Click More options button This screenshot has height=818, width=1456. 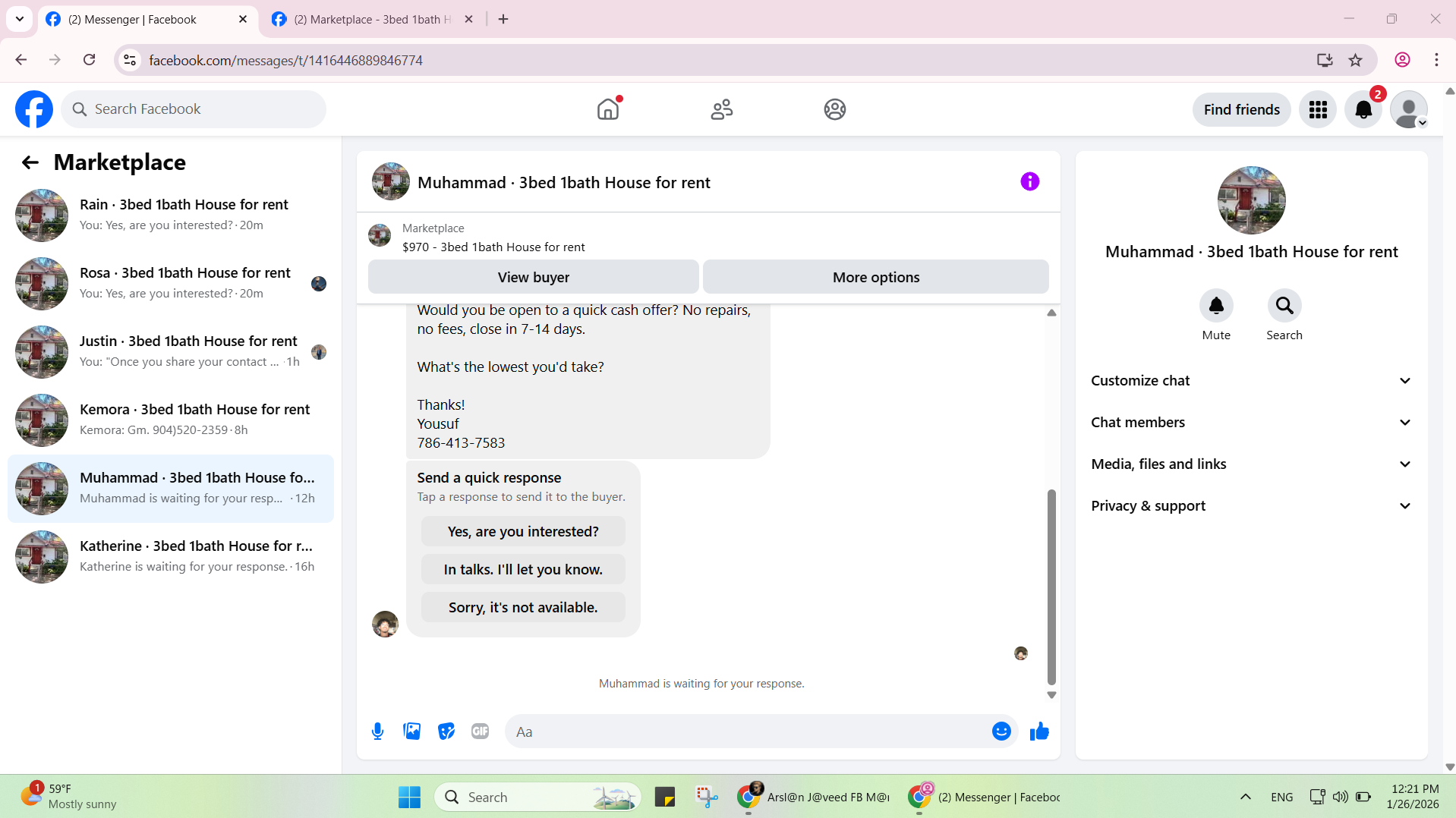876,277
